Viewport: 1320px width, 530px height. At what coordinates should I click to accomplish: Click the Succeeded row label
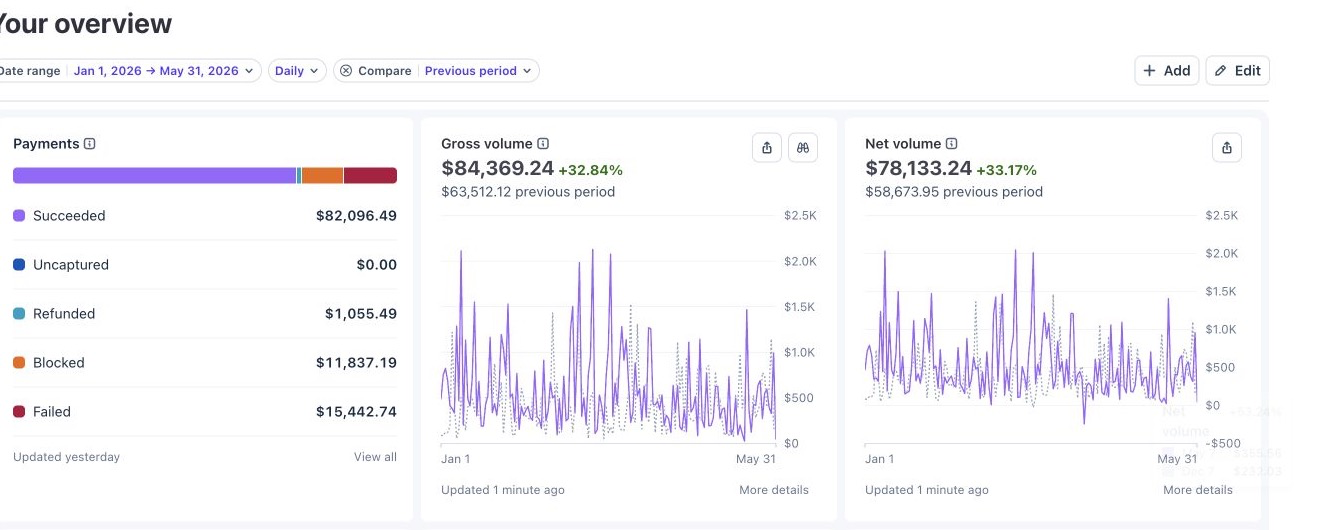tap(69, 216)
